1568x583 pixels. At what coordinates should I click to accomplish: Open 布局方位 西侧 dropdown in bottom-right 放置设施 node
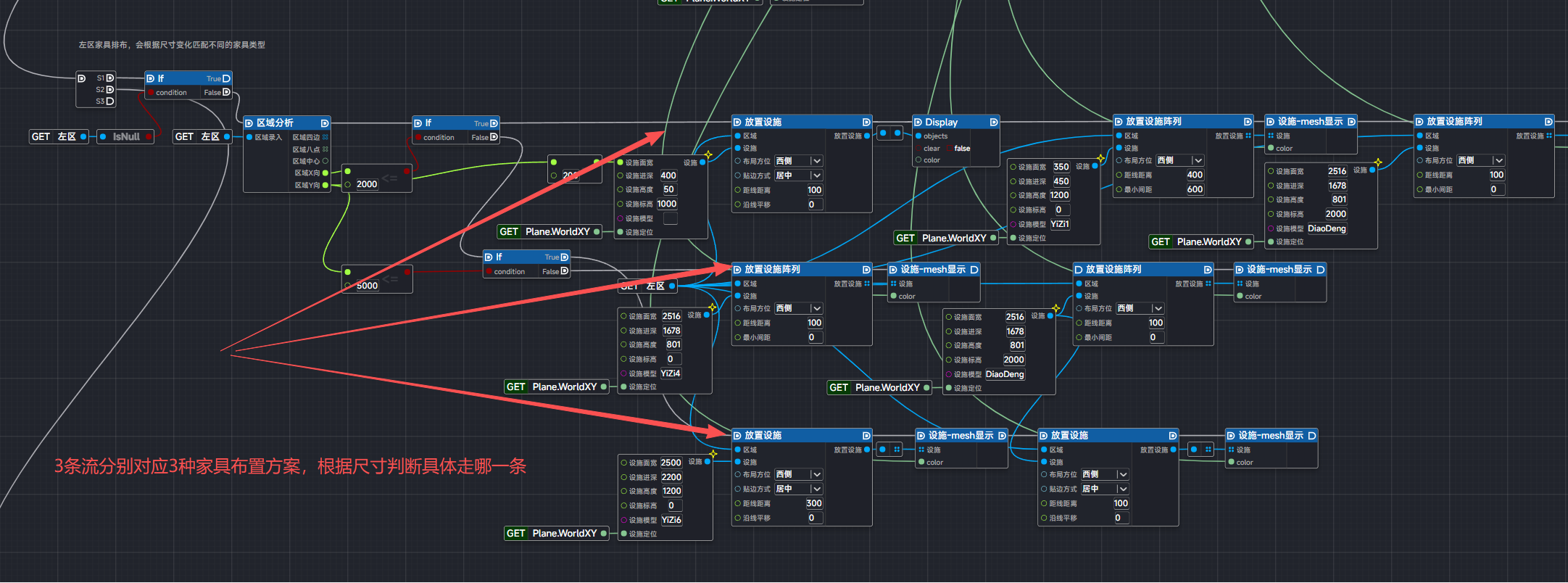pos(1122,474)
